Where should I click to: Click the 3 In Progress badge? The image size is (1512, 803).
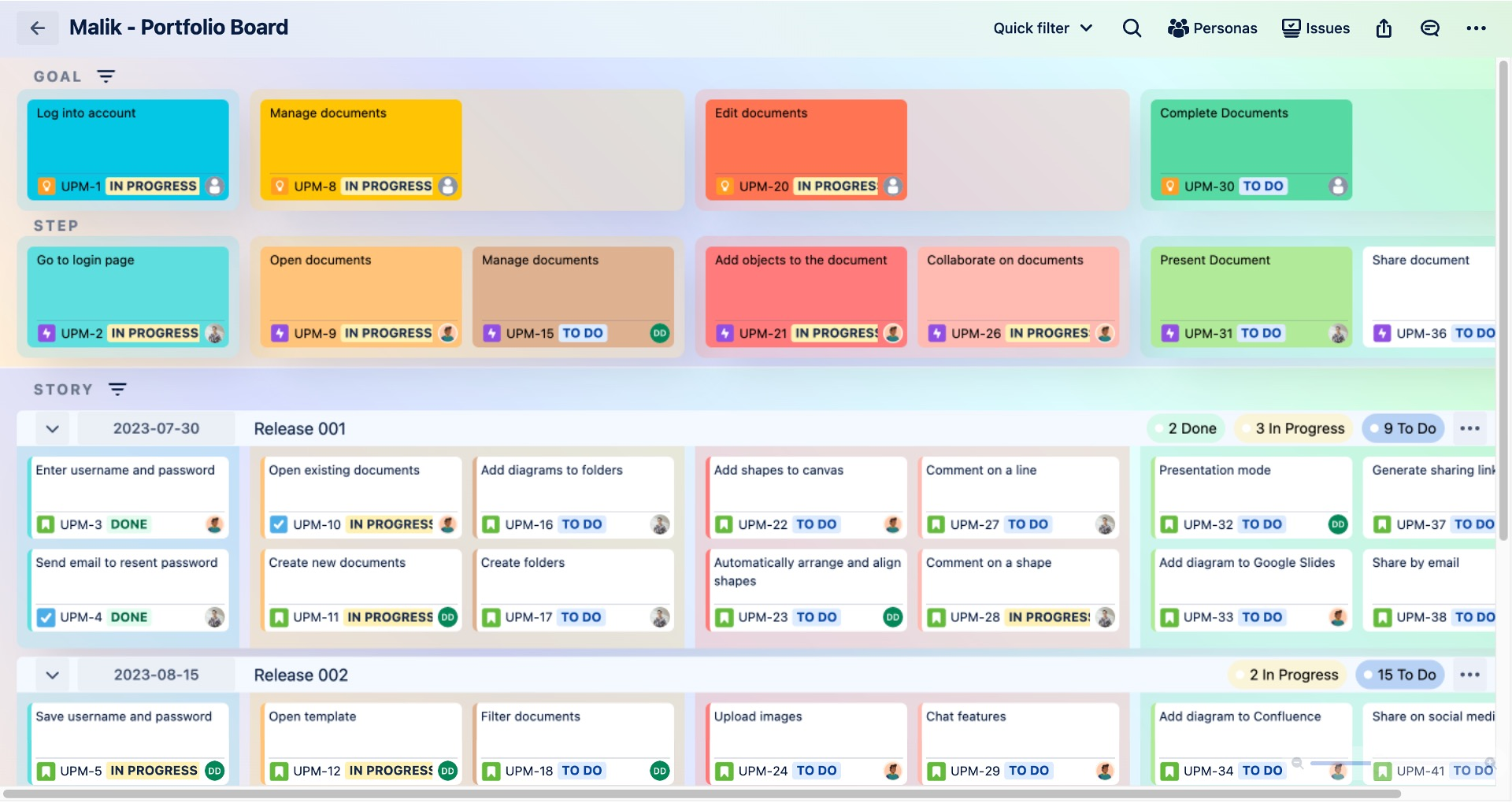pos(1292,428)
